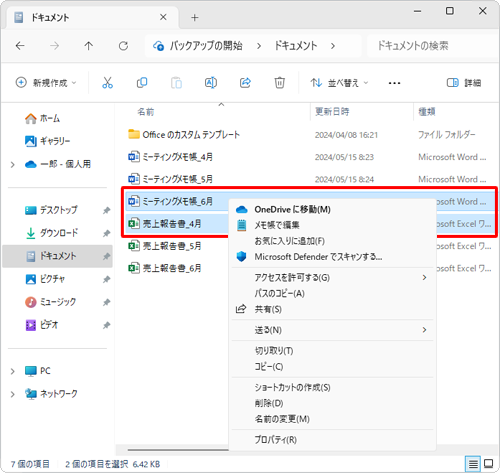This screenshot has height=473, width=500.
Task: Add a new tab with plus button
Action: [195, 18]
